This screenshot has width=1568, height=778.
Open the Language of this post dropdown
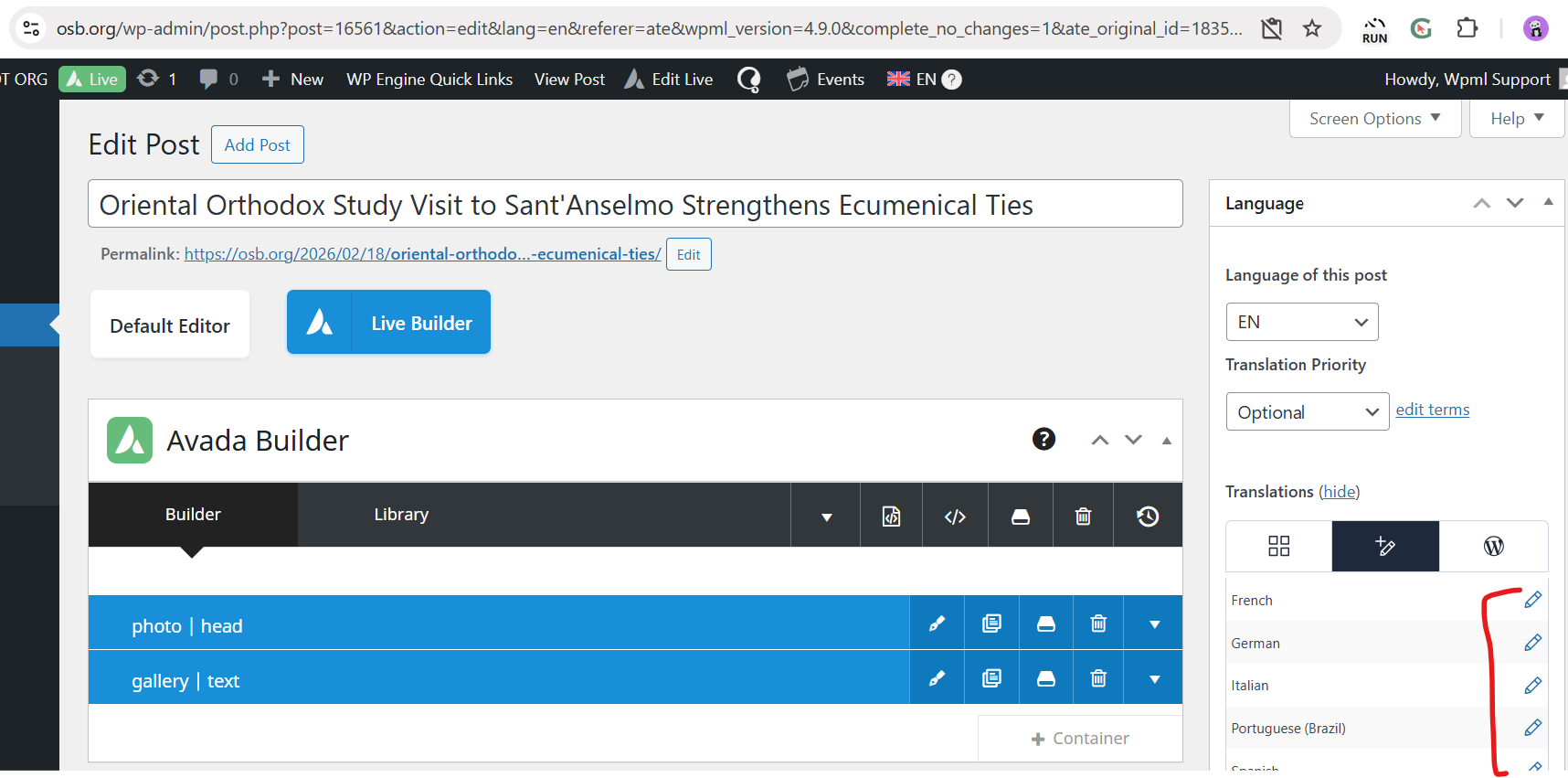point(1301,322)
